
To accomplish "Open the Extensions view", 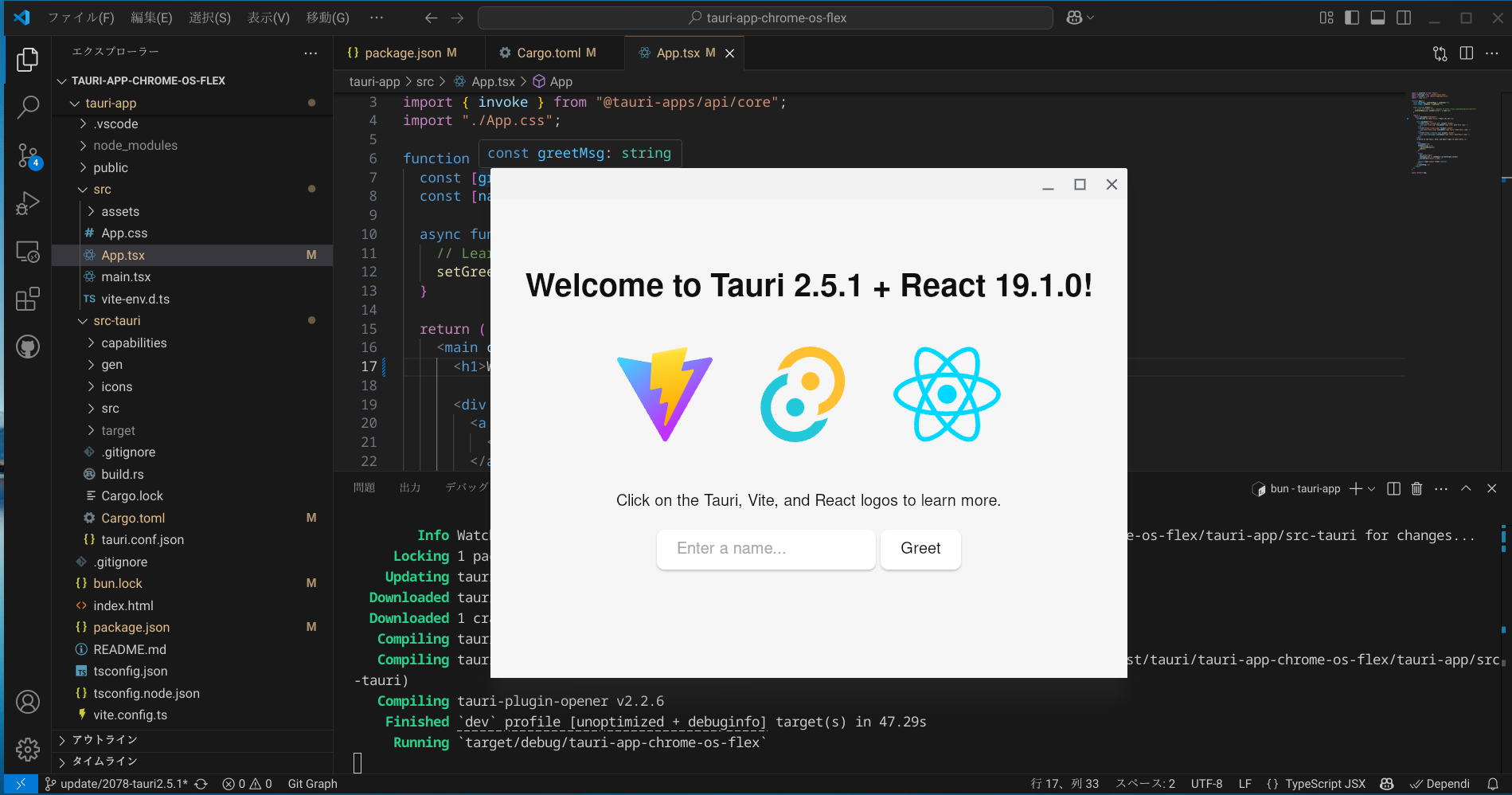I will (29, 299).
